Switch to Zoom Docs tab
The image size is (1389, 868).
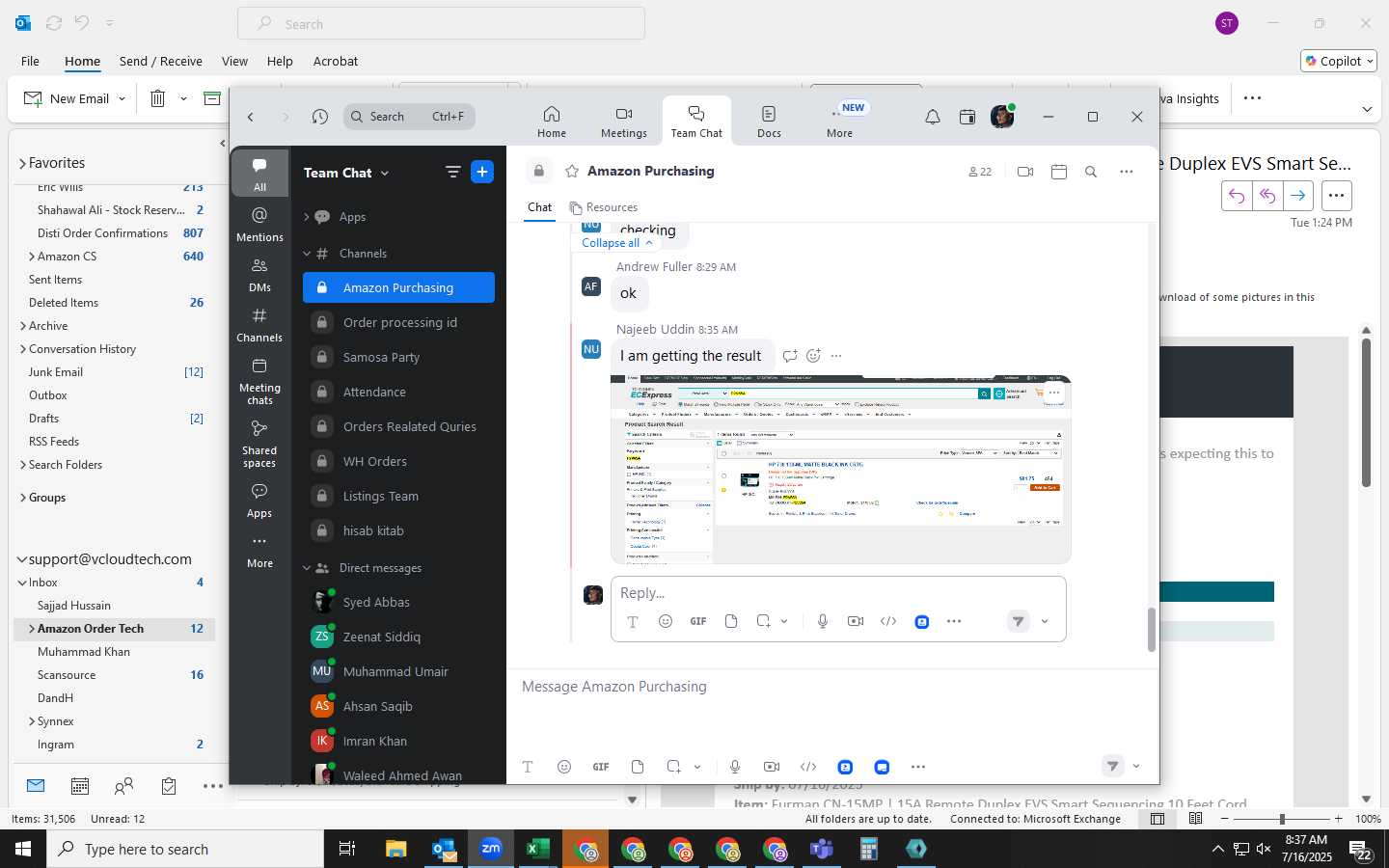click(769, 122)
